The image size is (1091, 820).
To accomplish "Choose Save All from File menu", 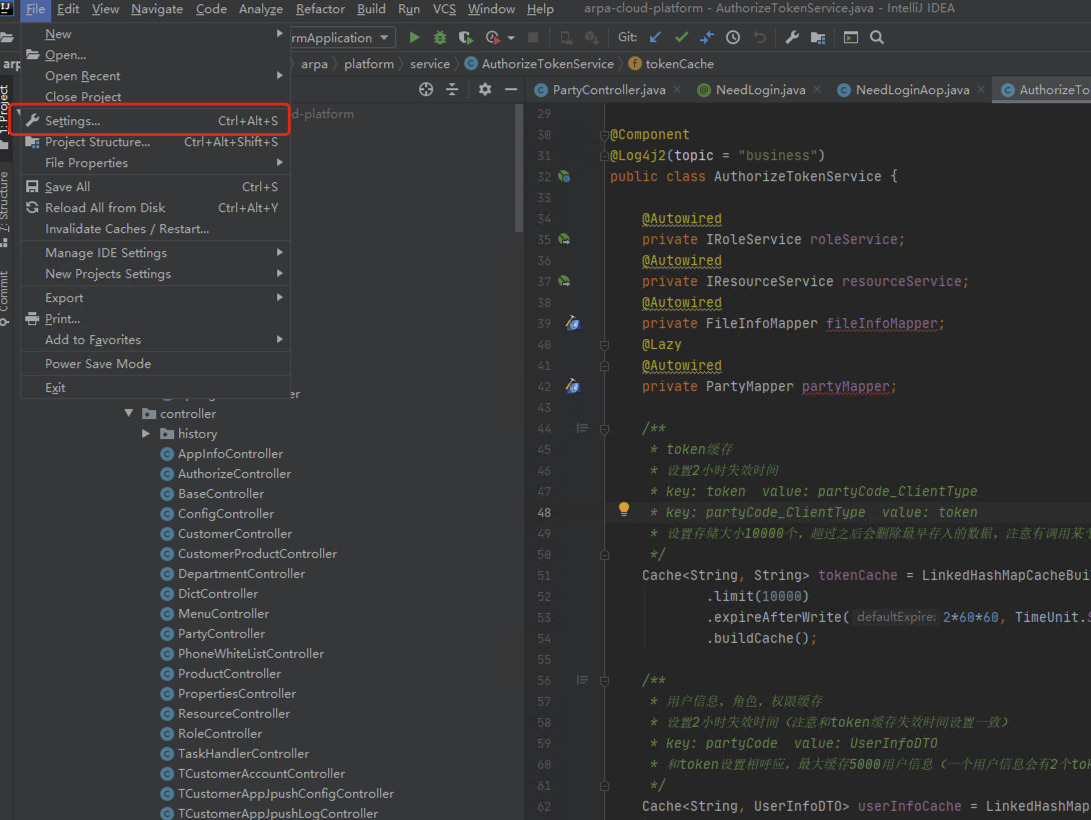I will (155, 186).
